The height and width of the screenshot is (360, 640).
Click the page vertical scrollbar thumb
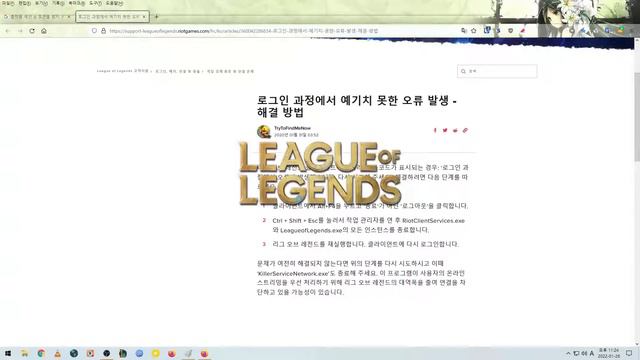coord(637,116)
